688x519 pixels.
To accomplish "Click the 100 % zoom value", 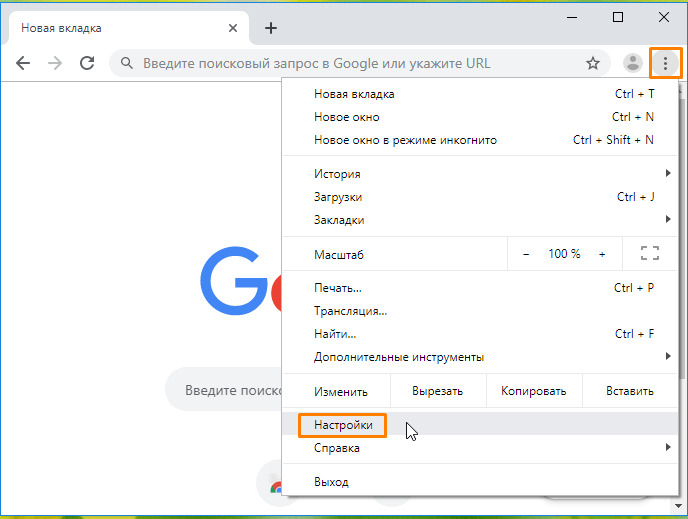I will tap(564, 254).
